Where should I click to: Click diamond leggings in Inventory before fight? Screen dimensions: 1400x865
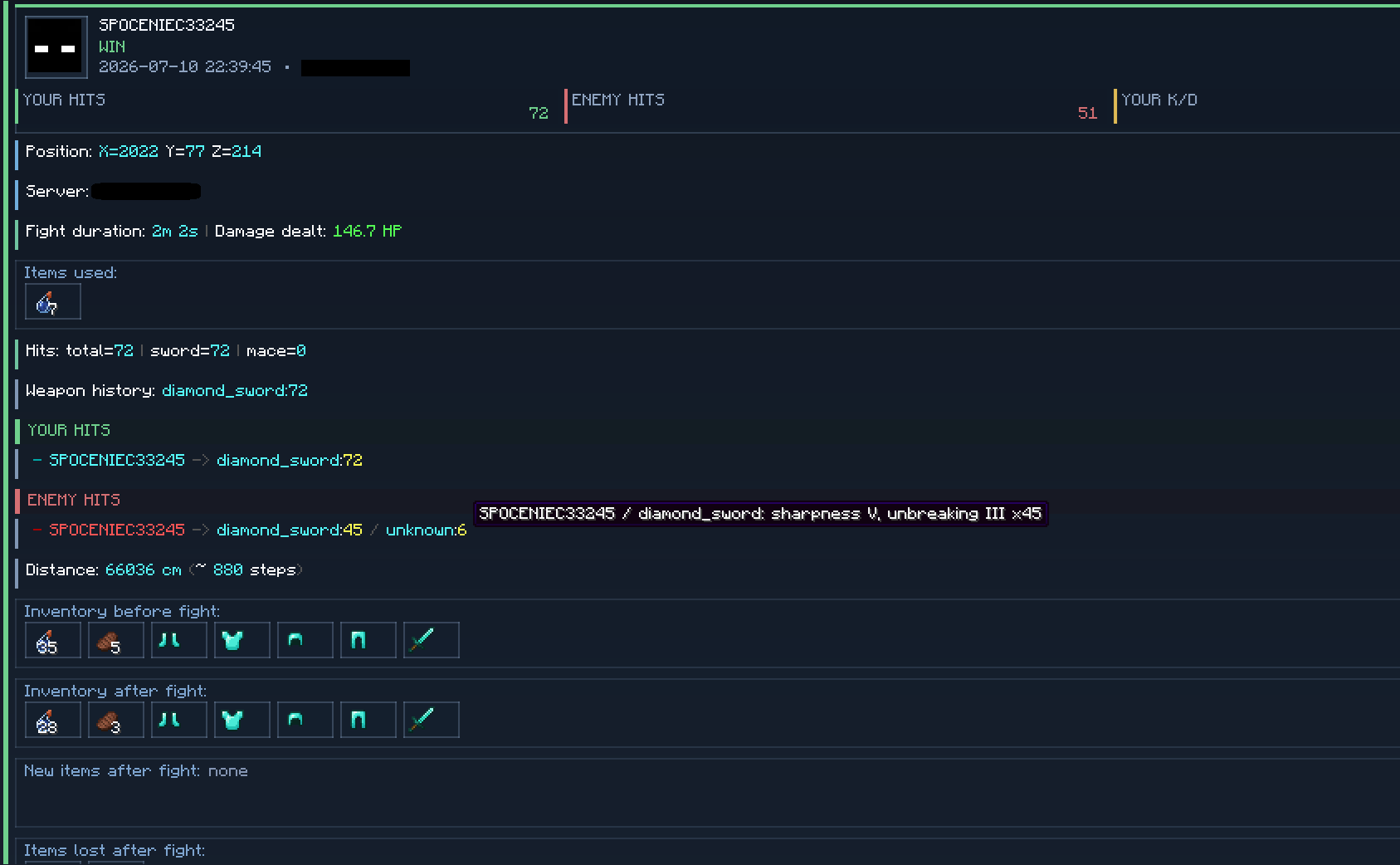point(368,640)
